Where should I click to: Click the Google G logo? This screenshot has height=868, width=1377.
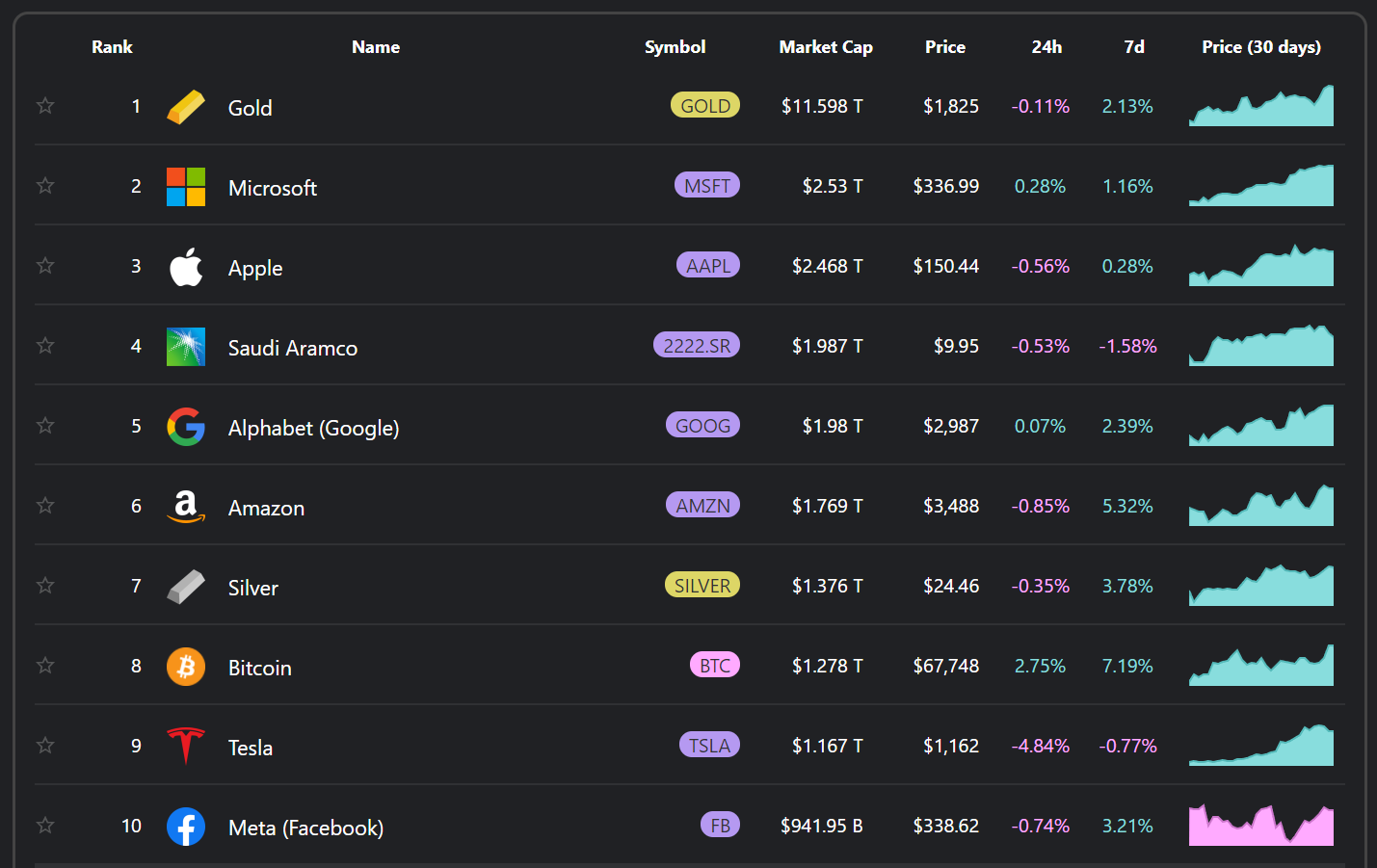tap(186, 427)
